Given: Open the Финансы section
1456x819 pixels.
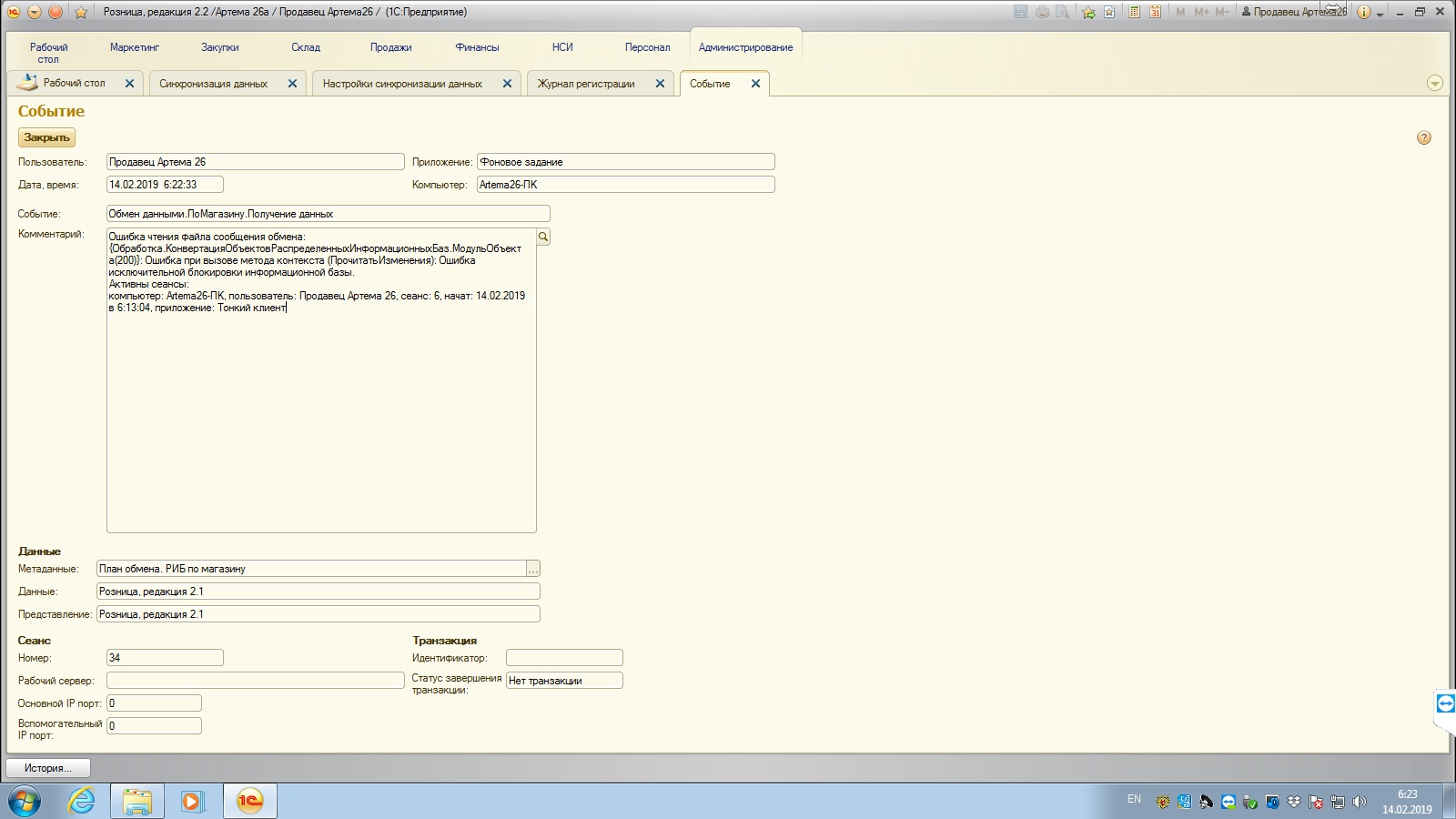Looking at the screenshot, I should coord(478,47).
